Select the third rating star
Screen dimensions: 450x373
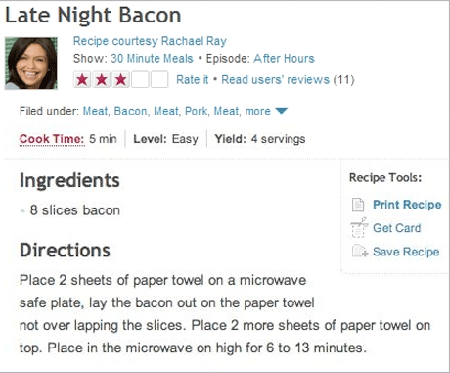(x=121, y=79)
